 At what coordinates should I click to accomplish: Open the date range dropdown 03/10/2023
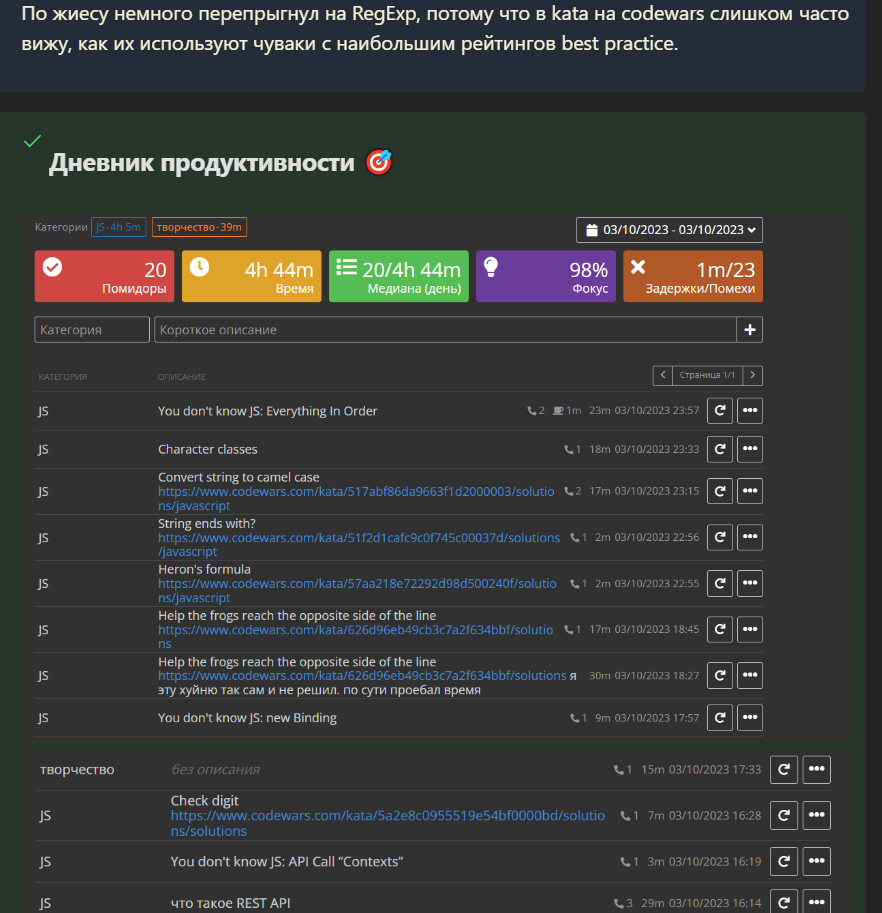point(670,229)
